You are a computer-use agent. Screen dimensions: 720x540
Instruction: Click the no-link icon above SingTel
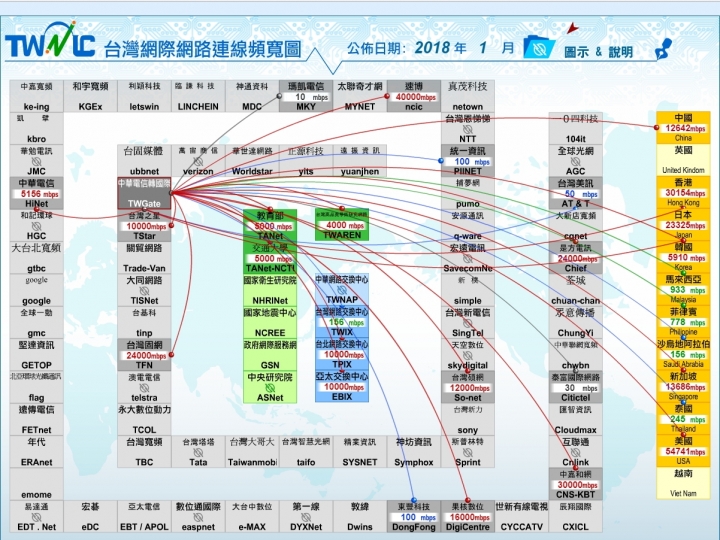pyautogui.click(x=467, y=323)
